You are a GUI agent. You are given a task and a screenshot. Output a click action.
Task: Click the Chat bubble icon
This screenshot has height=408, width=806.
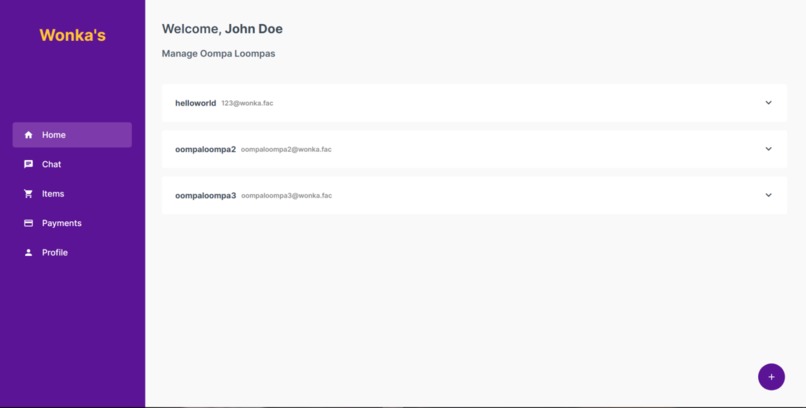click(x=29, y=164)
